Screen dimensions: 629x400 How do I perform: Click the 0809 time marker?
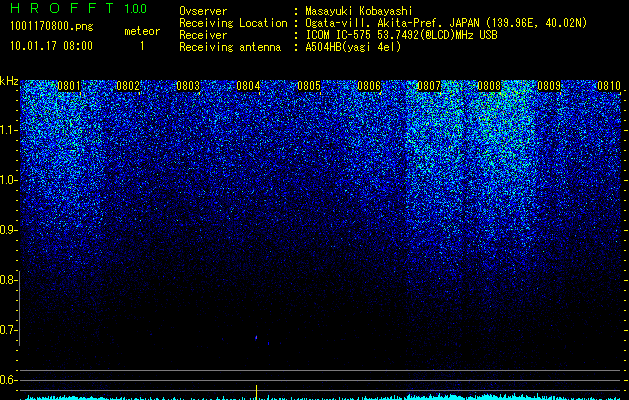click(549, 86)
